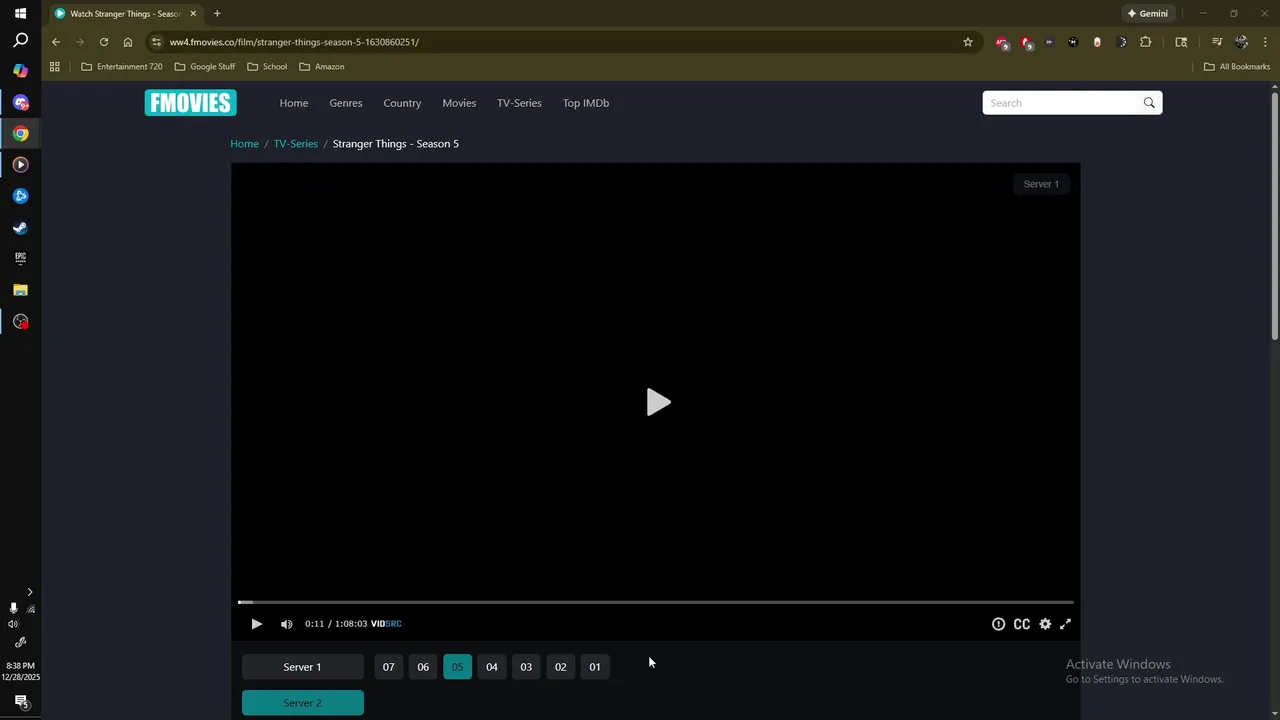The height and width of the screenshot is (720, 1280).
Task: Reload the page
Action: coord(104,42)
